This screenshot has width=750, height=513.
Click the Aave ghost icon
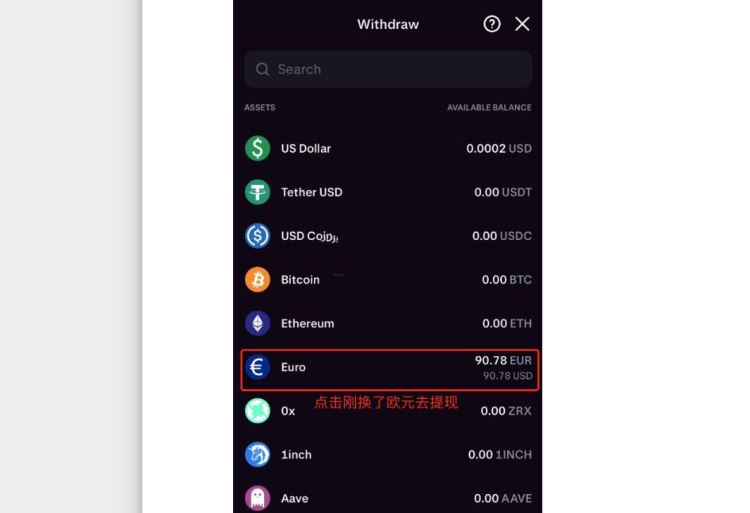pos(257,498)
